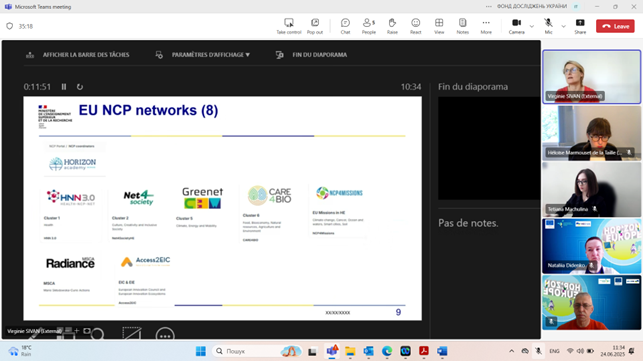The height and width of the screenshot is (361, 643).
Task: Open weather widget showing 18°C Rain
Action: click(21, 351)
